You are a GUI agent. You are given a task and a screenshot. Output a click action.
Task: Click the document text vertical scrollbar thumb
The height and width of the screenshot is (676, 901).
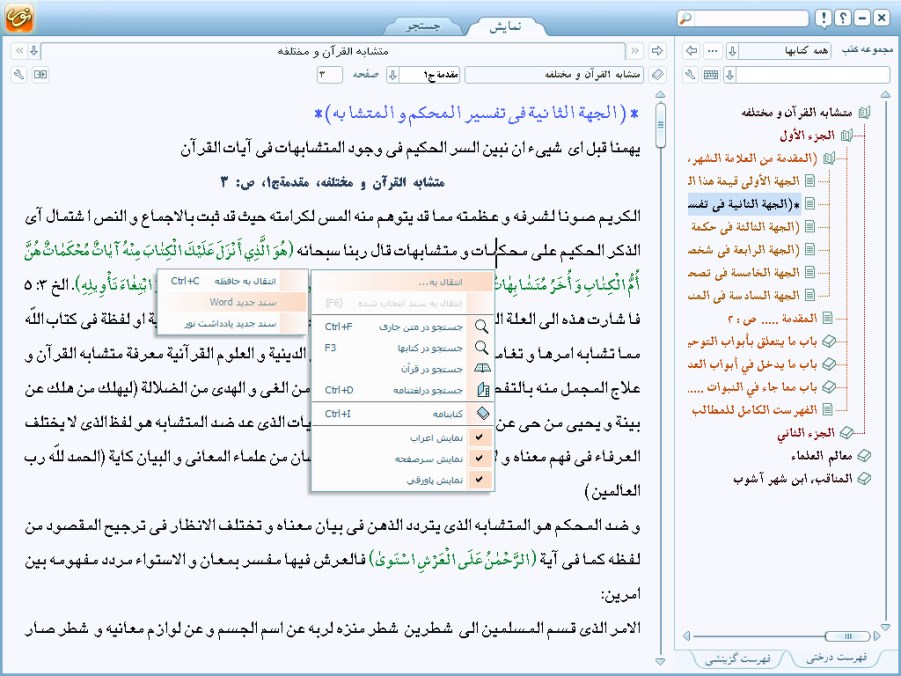660,124
